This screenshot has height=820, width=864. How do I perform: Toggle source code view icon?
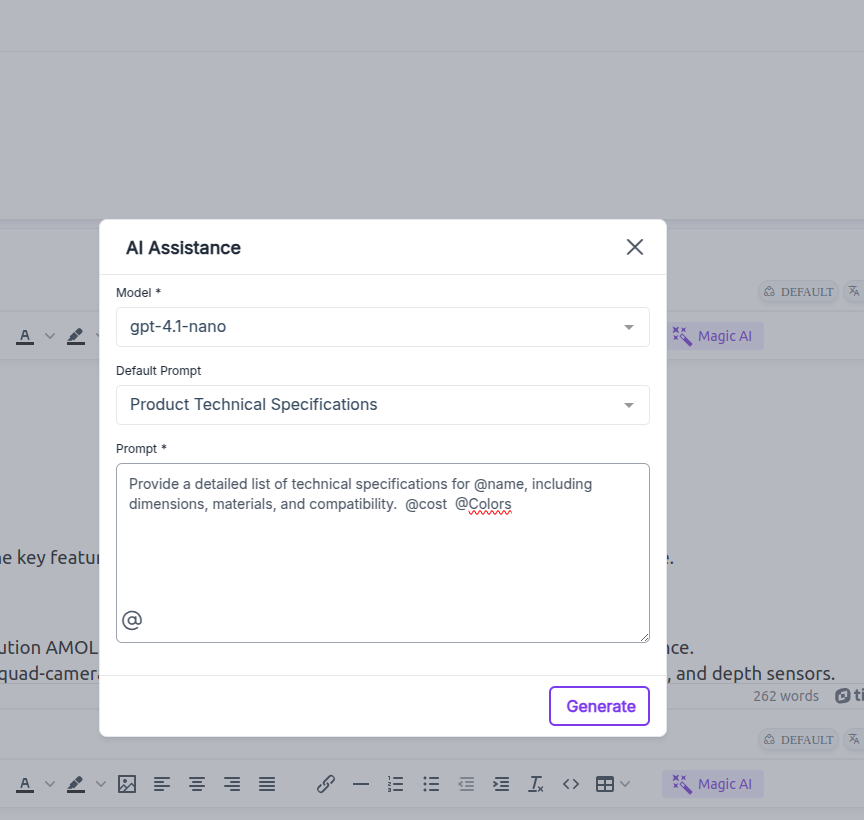click(571, 784)
